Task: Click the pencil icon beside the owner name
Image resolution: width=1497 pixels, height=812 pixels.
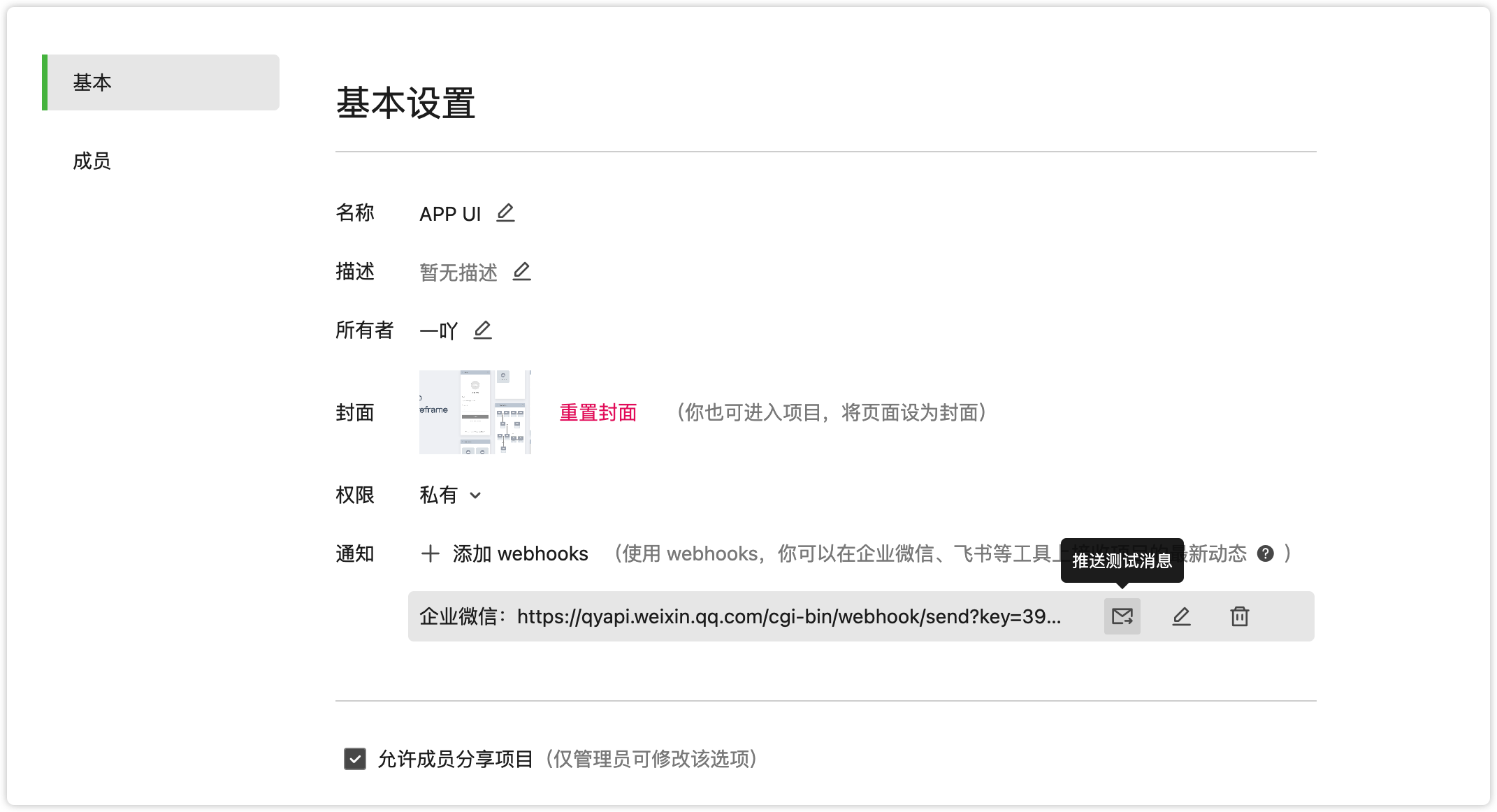Action: [482, 330]
